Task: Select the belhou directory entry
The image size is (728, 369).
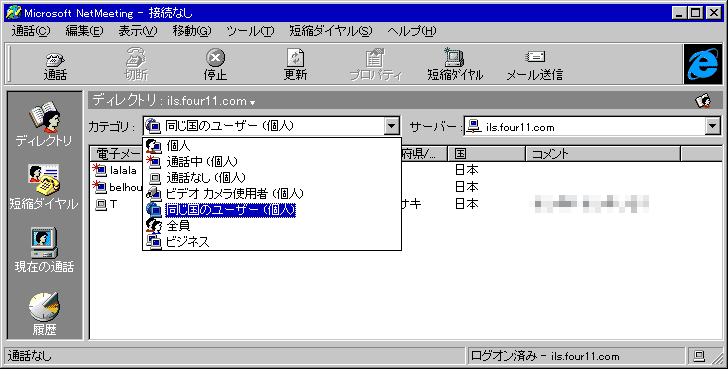Action: coord(117,187)
